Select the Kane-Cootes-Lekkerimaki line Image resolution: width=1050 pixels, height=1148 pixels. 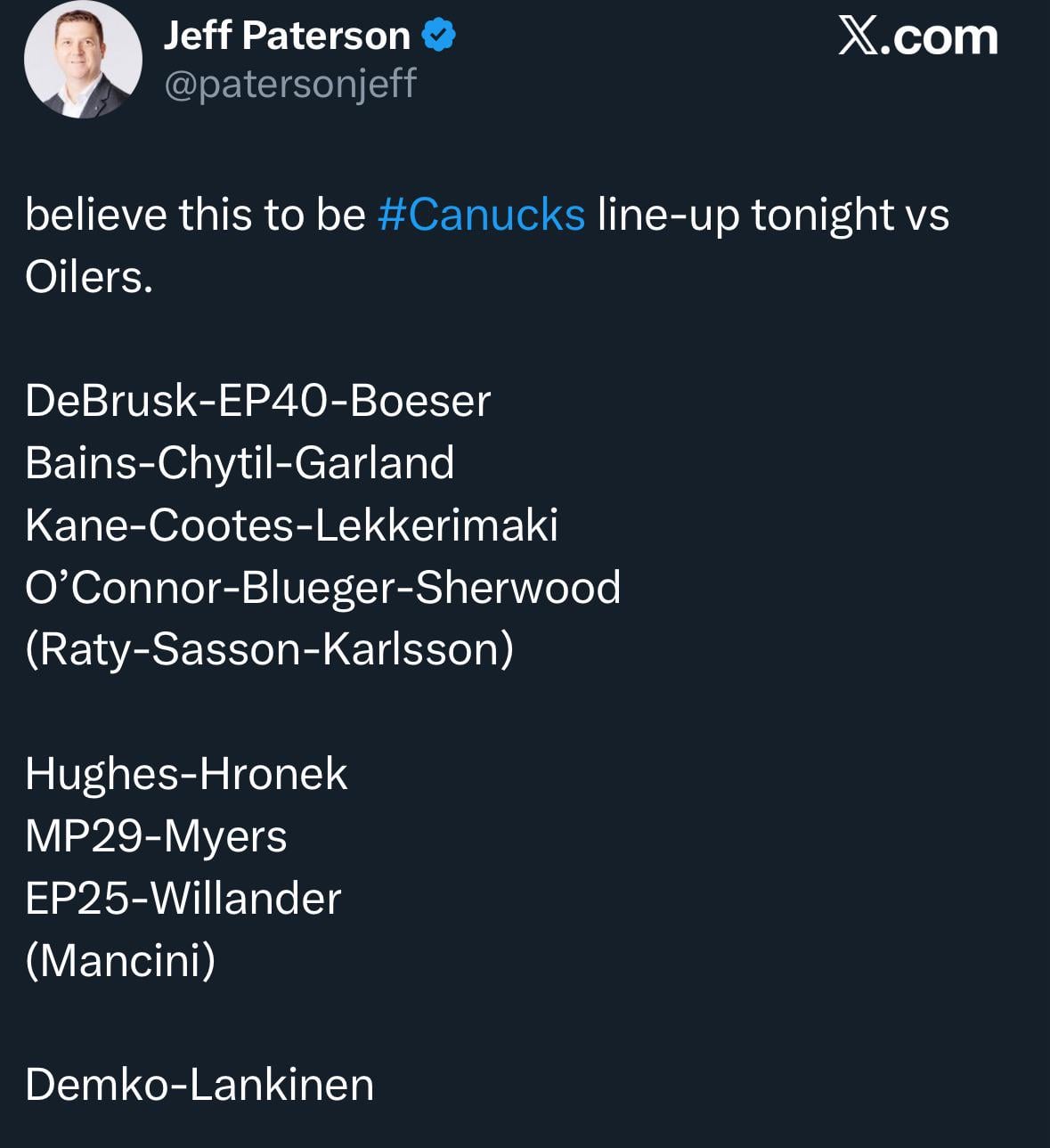click(x=291, y=525)
